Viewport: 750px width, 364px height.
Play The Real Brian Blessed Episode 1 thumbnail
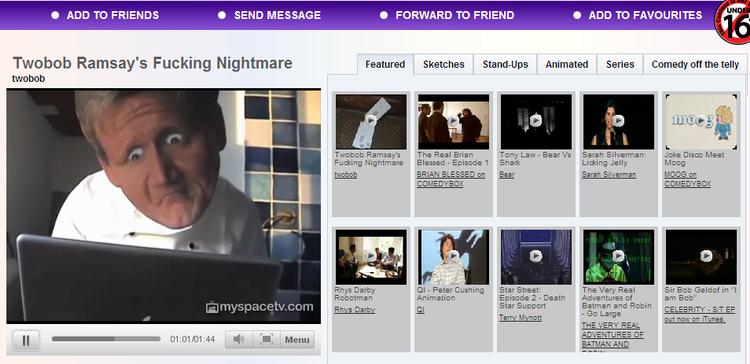(x=453, y=121)
